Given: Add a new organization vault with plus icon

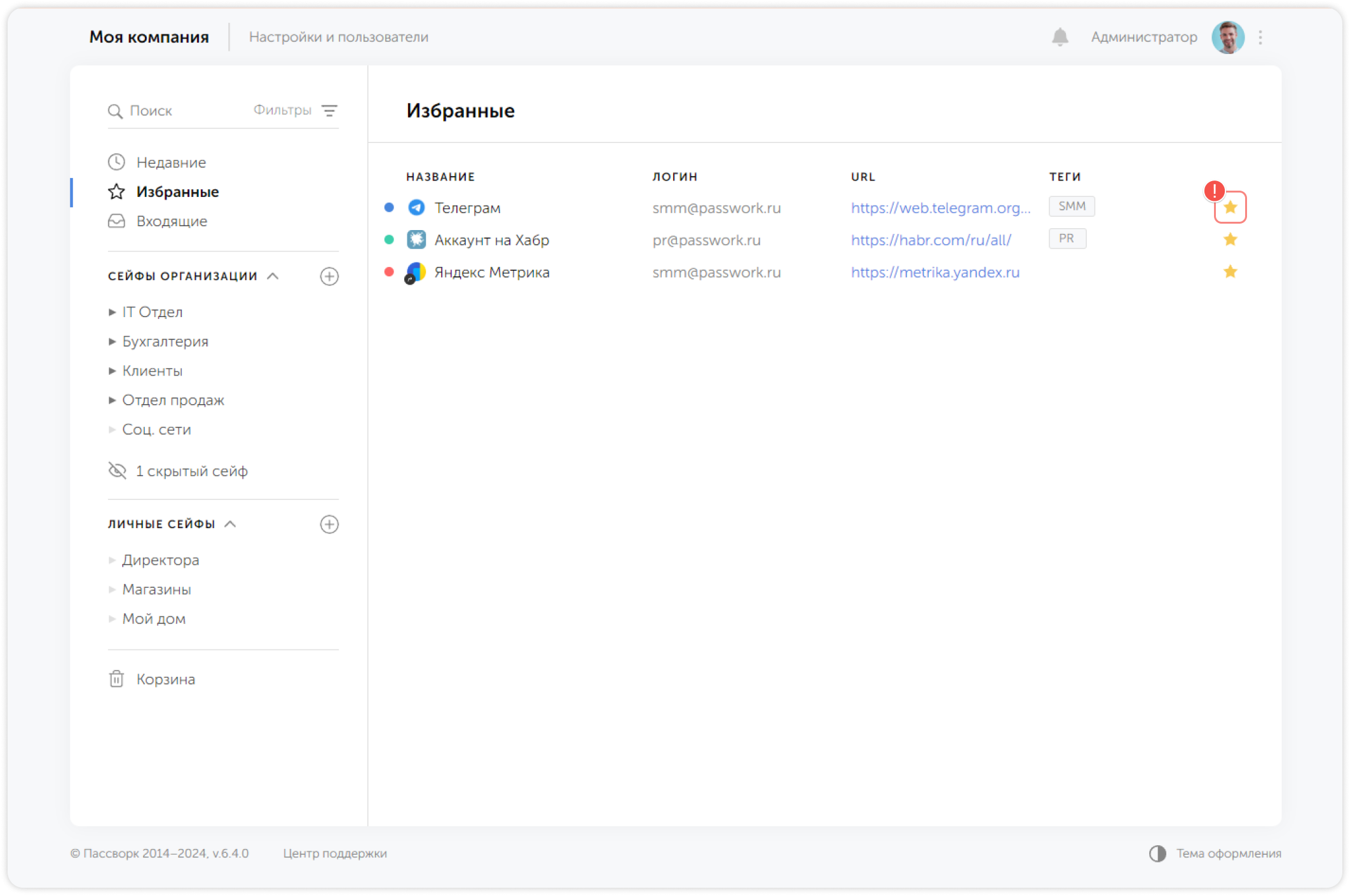Looking at the screenshot, I should click(x=329, y=276).
